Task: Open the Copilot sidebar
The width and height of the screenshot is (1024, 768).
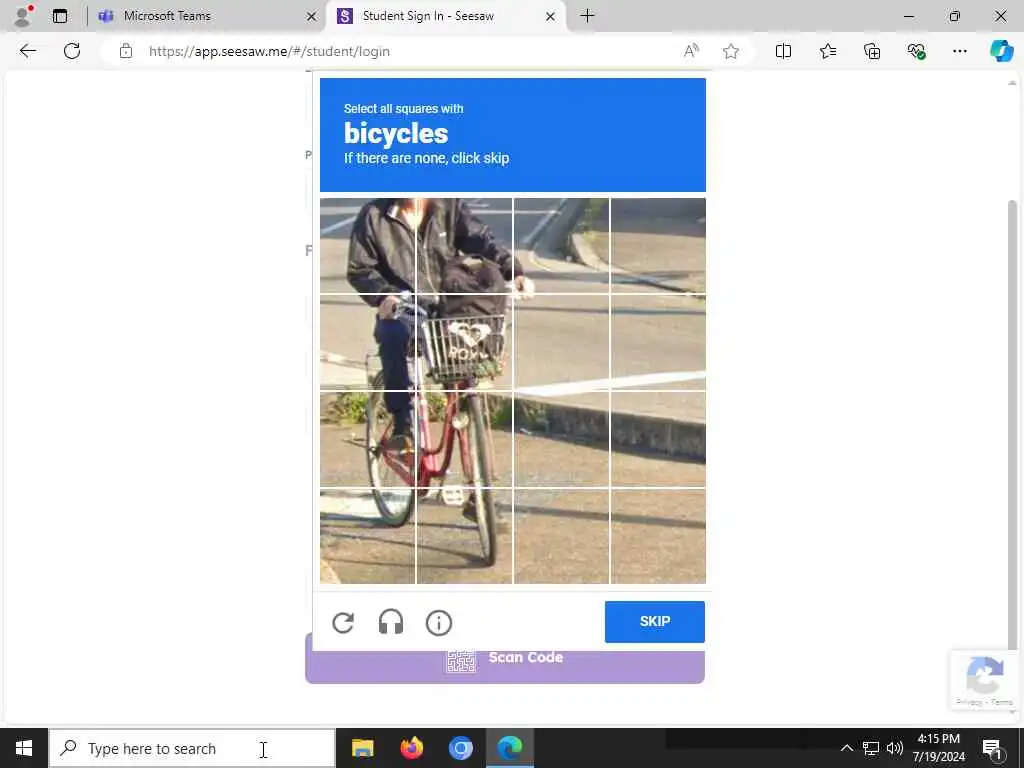Action: tap(1001, 51)
